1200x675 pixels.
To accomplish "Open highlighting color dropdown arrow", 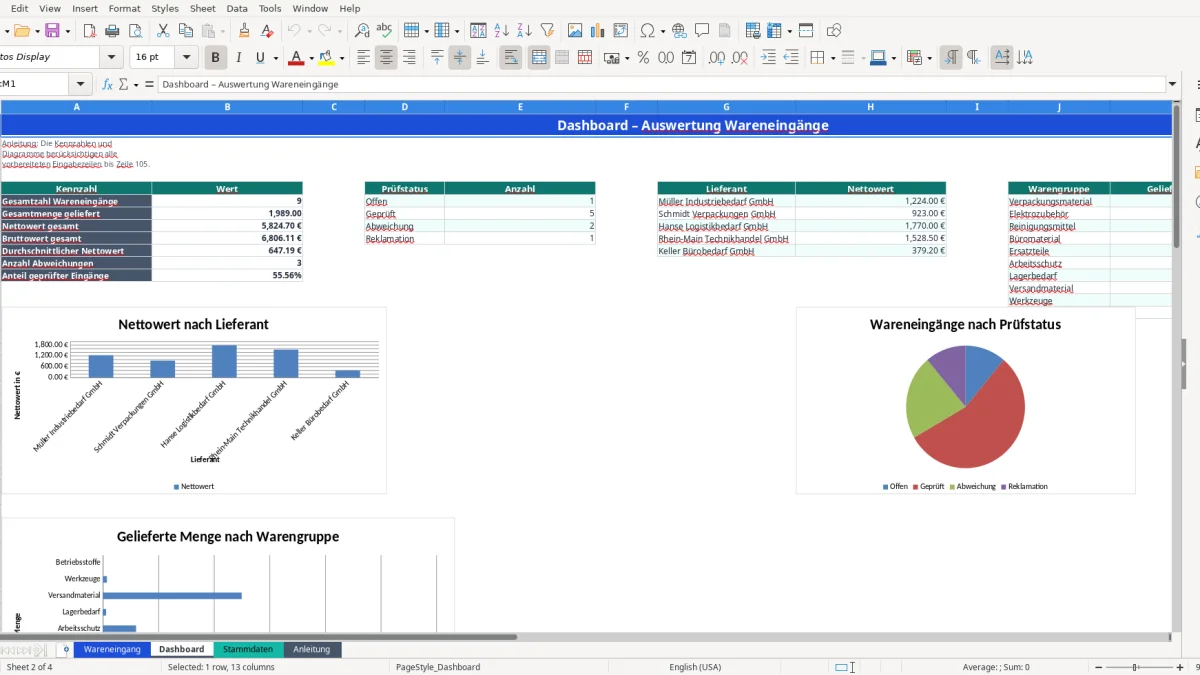I will [342, 58].
